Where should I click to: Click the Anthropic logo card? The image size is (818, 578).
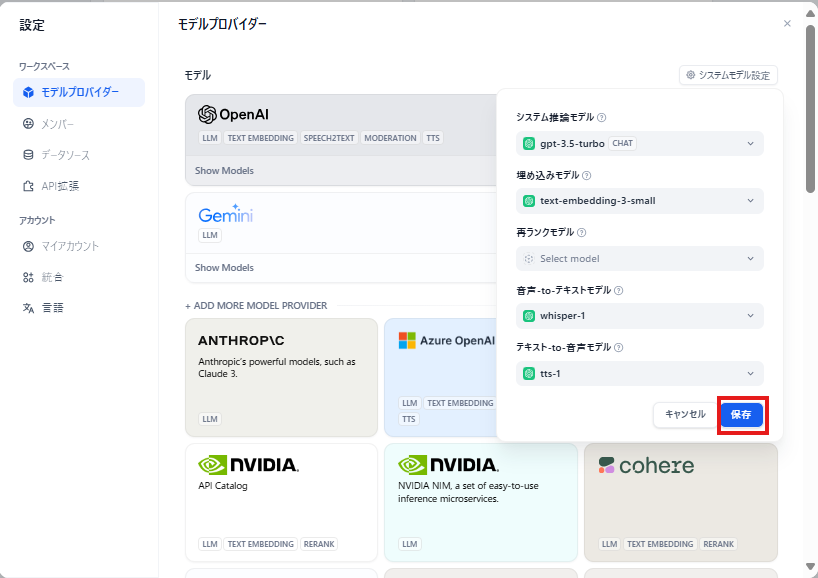[241, 341]
